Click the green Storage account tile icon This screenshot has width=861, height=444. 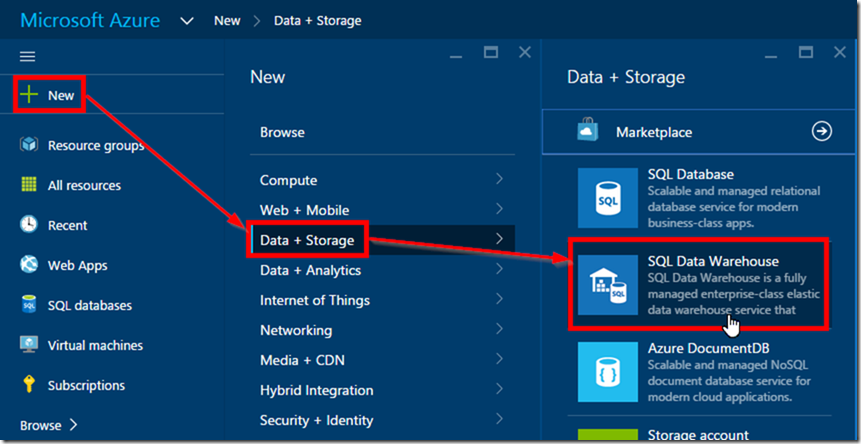coord(608,435)
